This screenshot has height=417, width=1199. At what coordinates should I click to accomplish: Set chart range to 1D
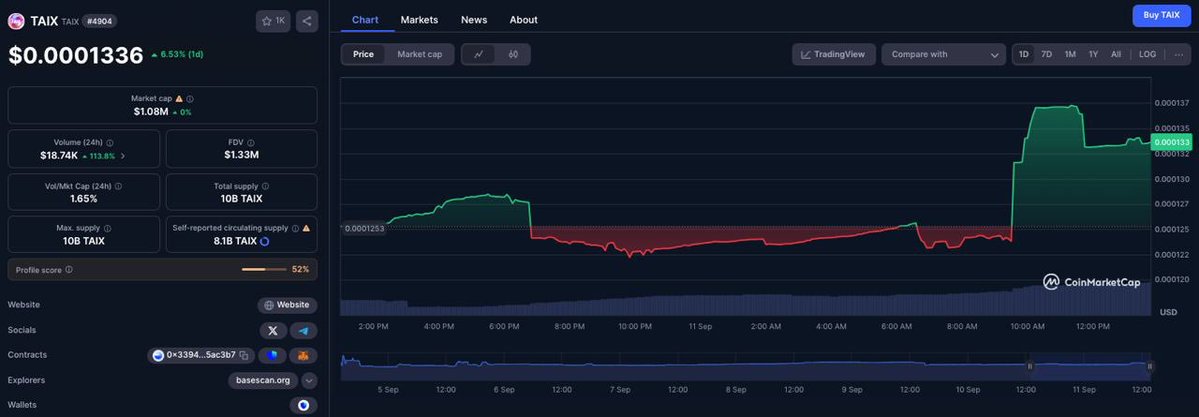[x=1024, y=54]
